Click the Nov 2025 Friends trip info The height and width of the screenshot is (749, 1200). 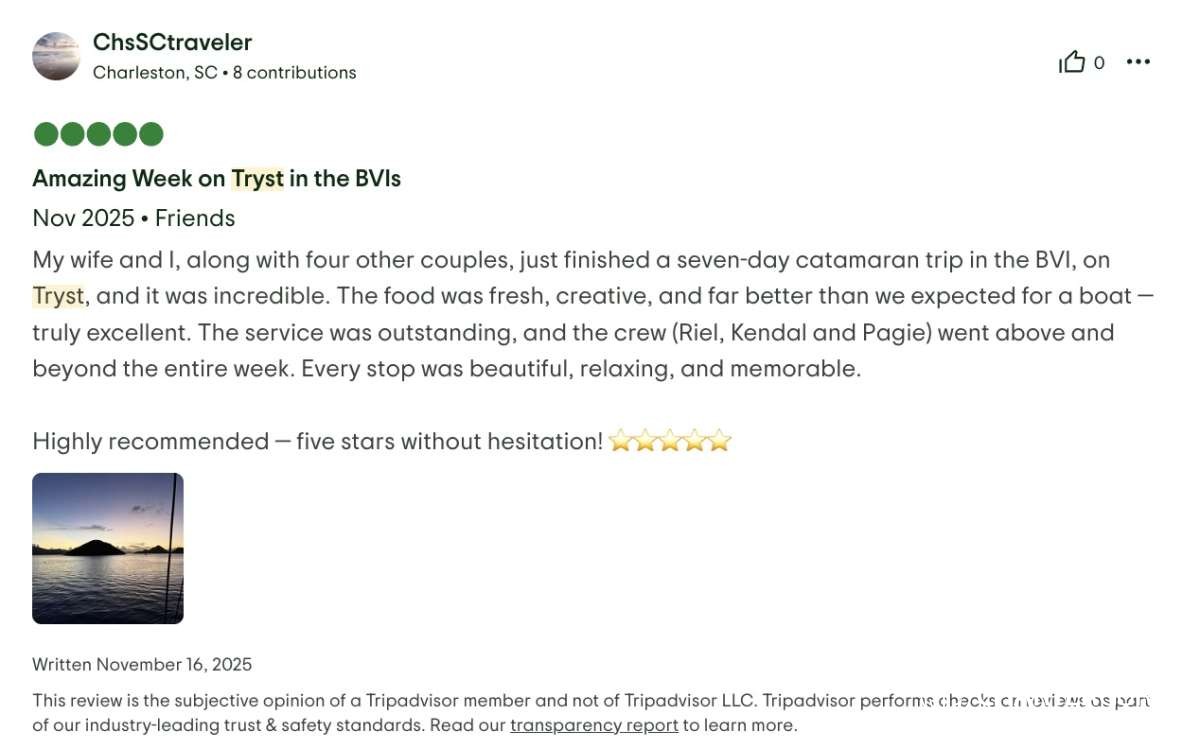point(133,218)
